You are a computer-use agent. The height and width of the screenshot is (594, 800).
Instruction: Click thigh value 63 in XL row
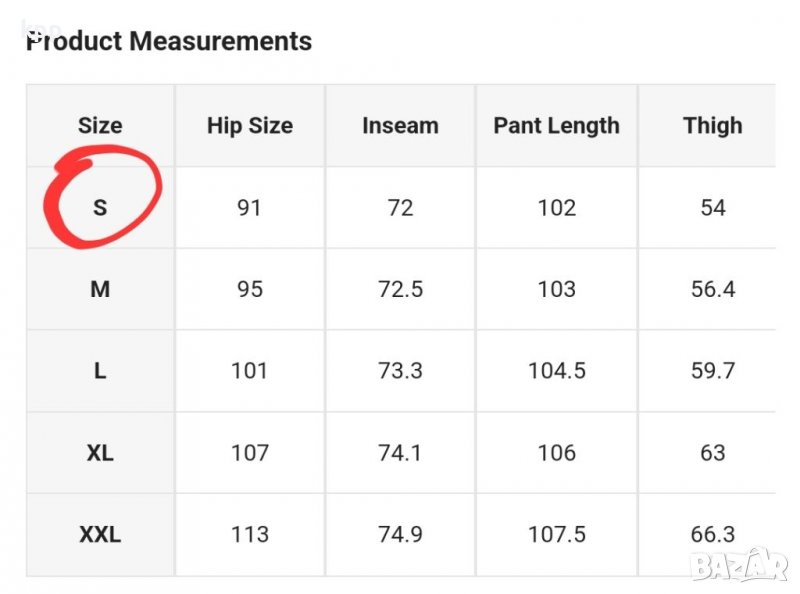coord(712,453)
